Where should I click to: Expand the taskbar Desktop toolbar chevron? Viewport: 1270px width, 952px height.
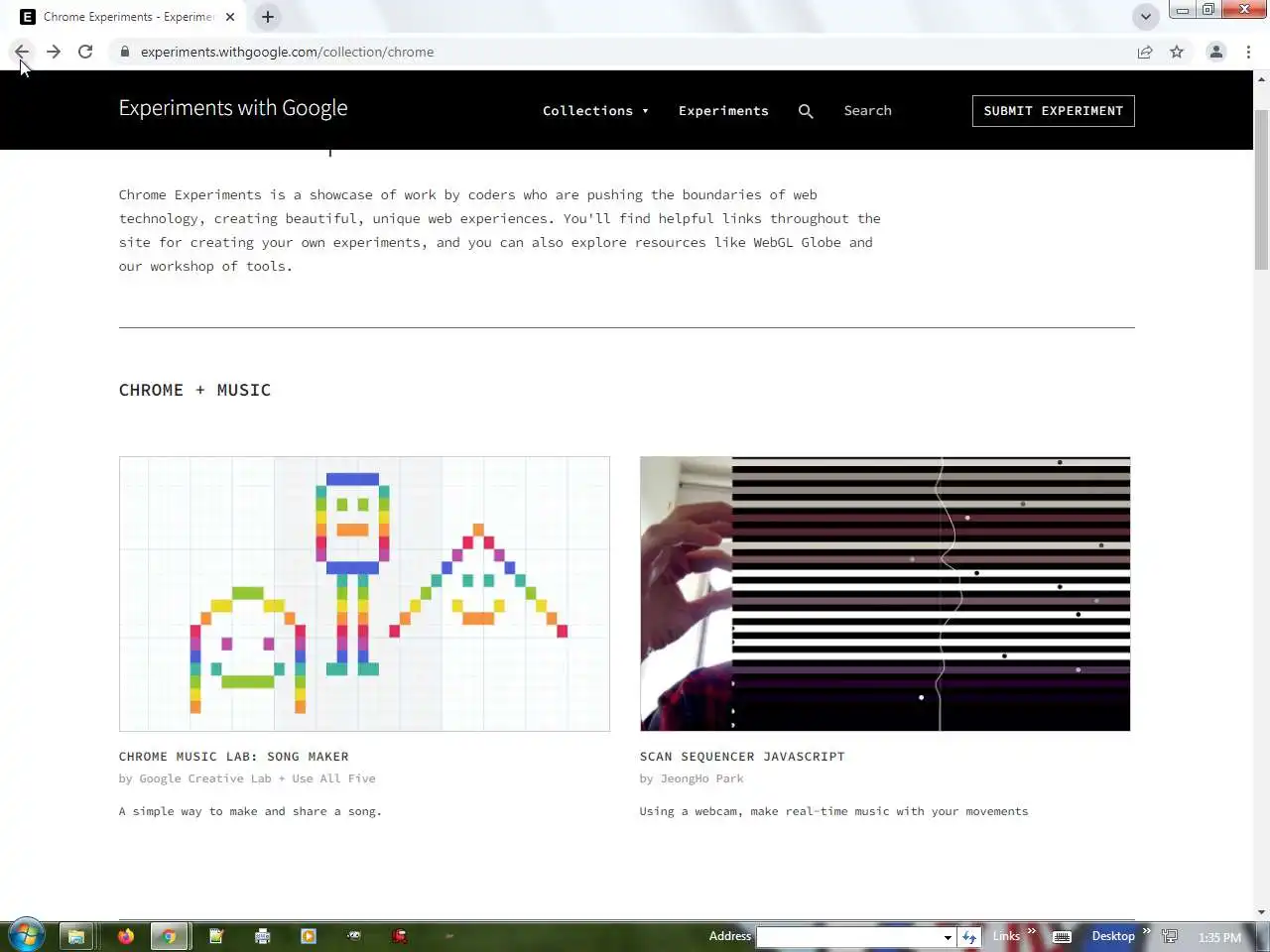(1146, 931)
